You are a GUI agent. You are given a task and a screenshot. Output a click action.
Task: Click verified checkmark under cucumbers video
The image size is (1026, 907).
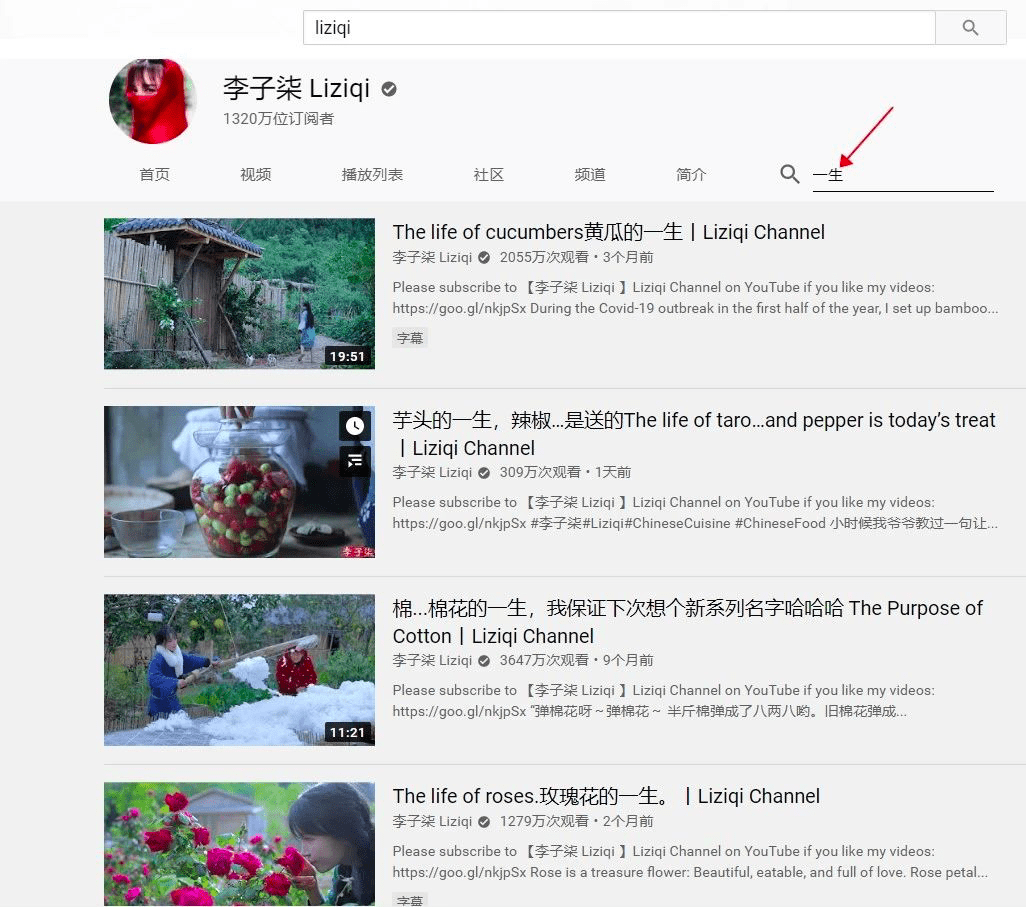click(484, 258)
